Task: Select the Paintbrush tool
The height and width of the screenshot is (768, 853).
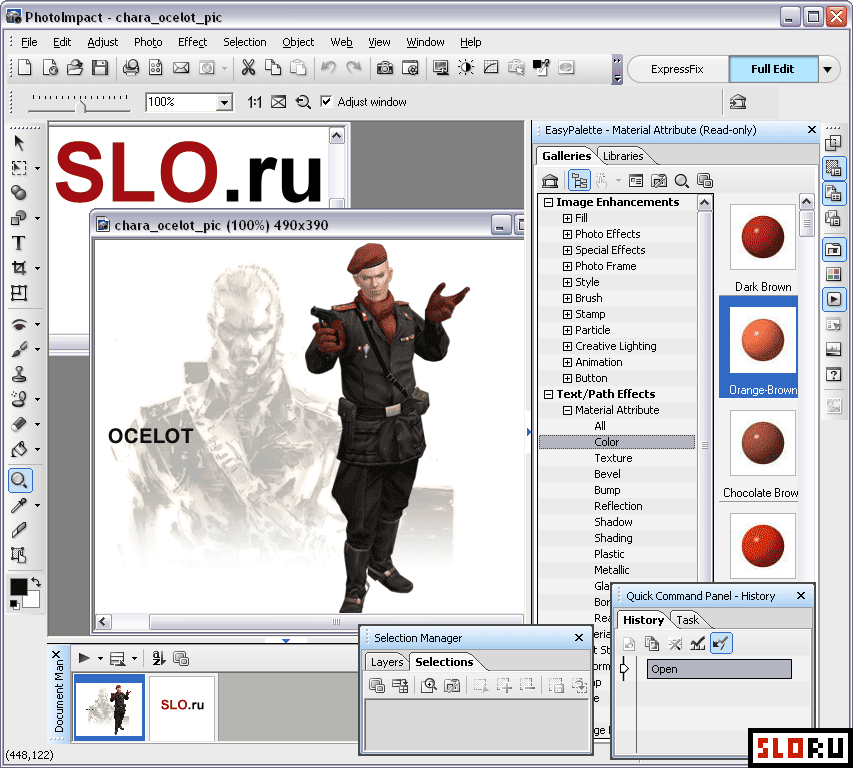Action: click(19, 349)
